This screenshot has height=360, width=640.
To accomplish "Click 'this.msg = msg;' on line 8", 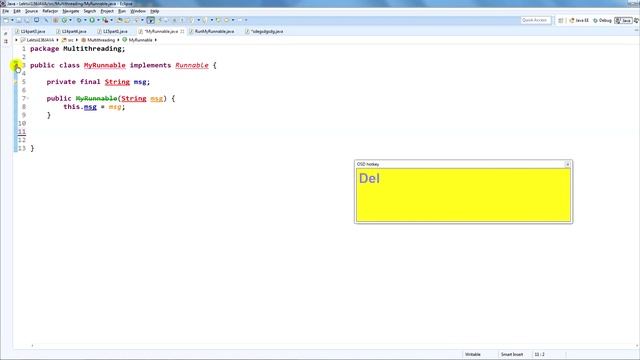I will click(x=94, y=107).
